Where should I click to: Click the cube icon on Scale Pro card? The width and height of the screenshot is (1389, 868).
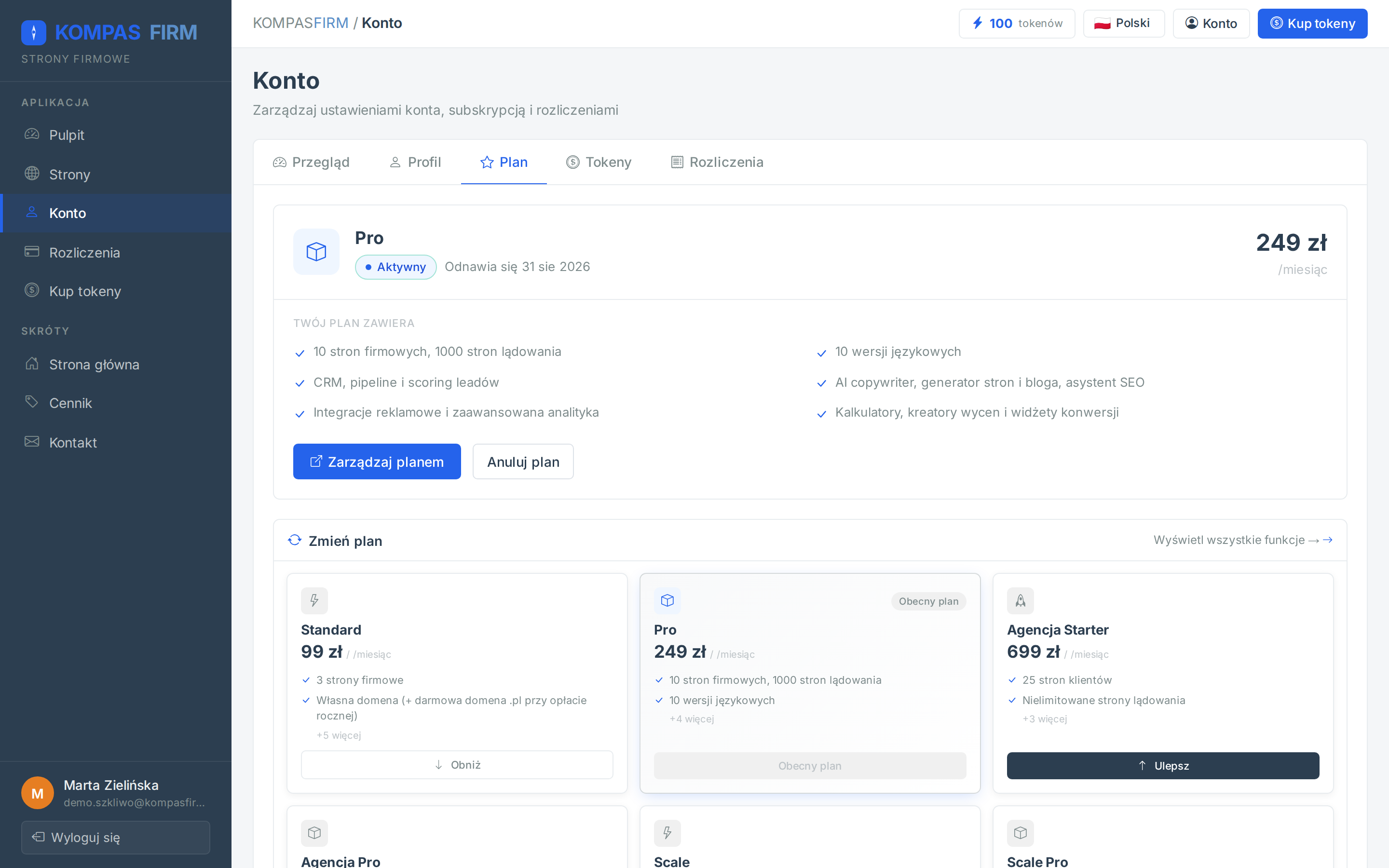(1021, 833)
